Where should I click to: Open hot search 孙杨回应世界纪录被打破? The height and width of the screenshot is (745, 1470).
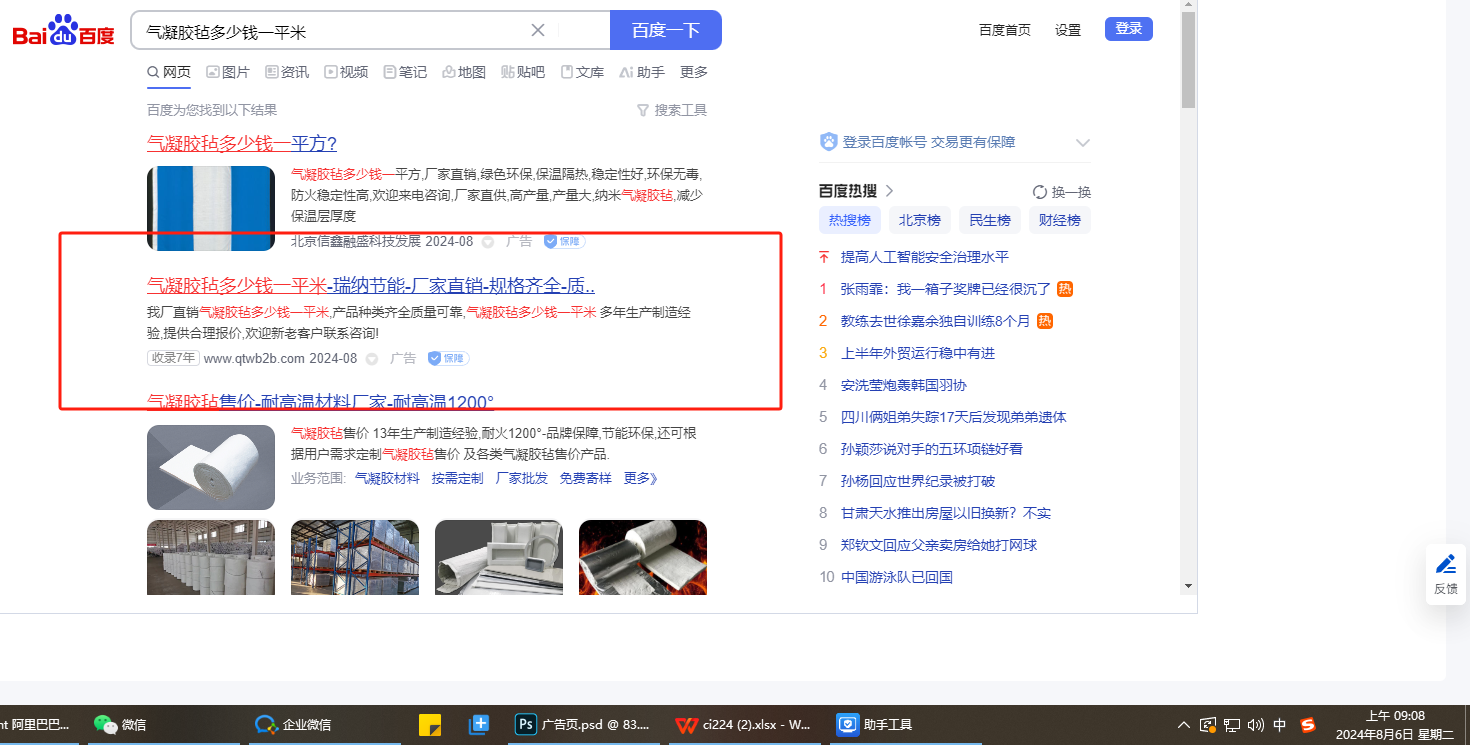(918, 481)
